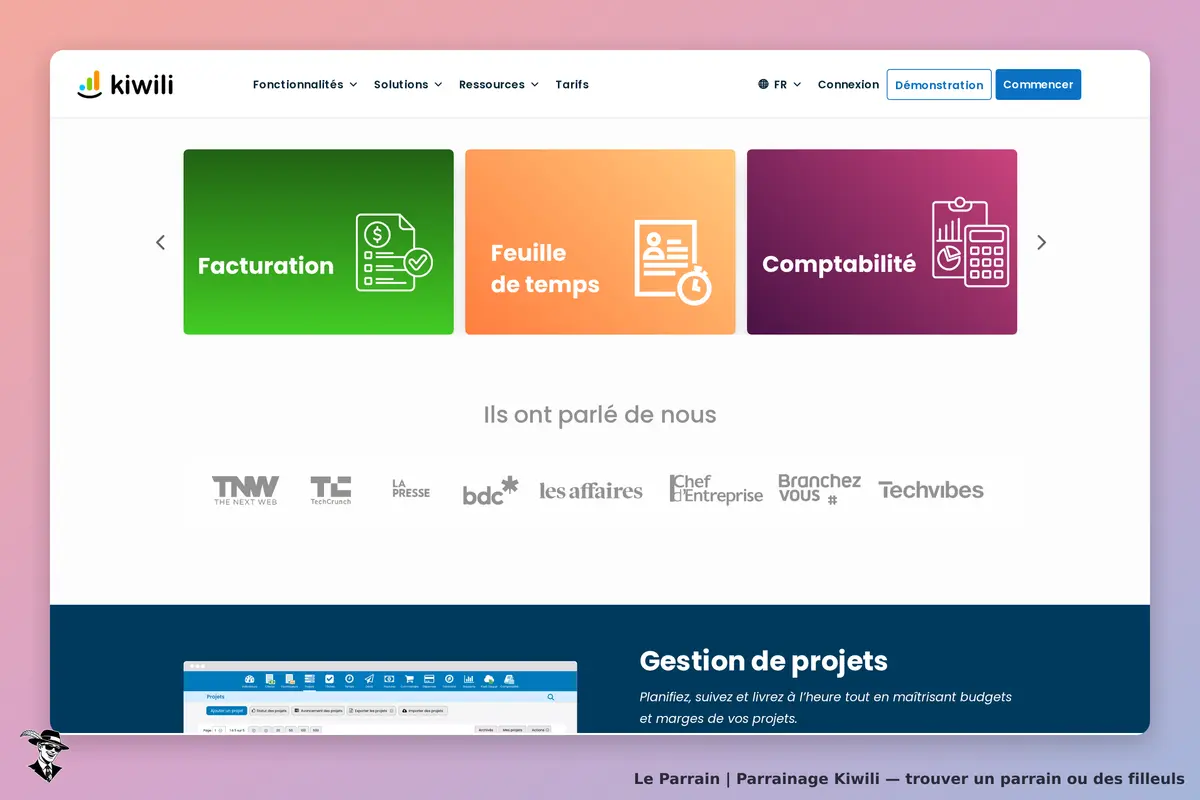Click the Chef d'Entreprise logo

[x=716, y=489]
